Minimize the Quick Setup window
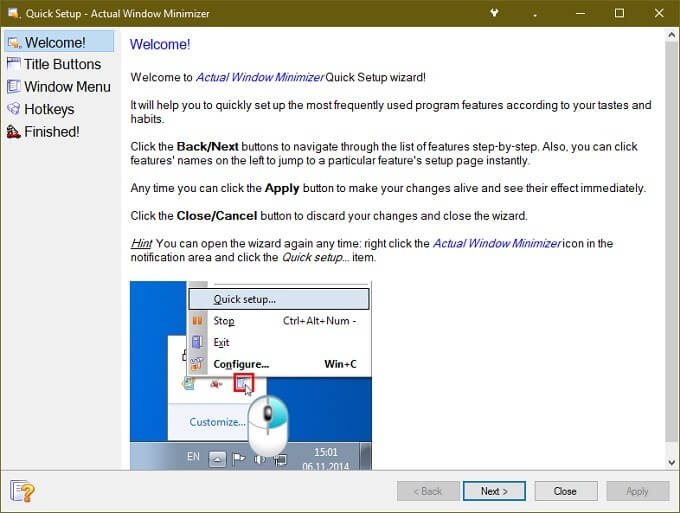This screenshot has width=680, height=513. pos(580,13)
